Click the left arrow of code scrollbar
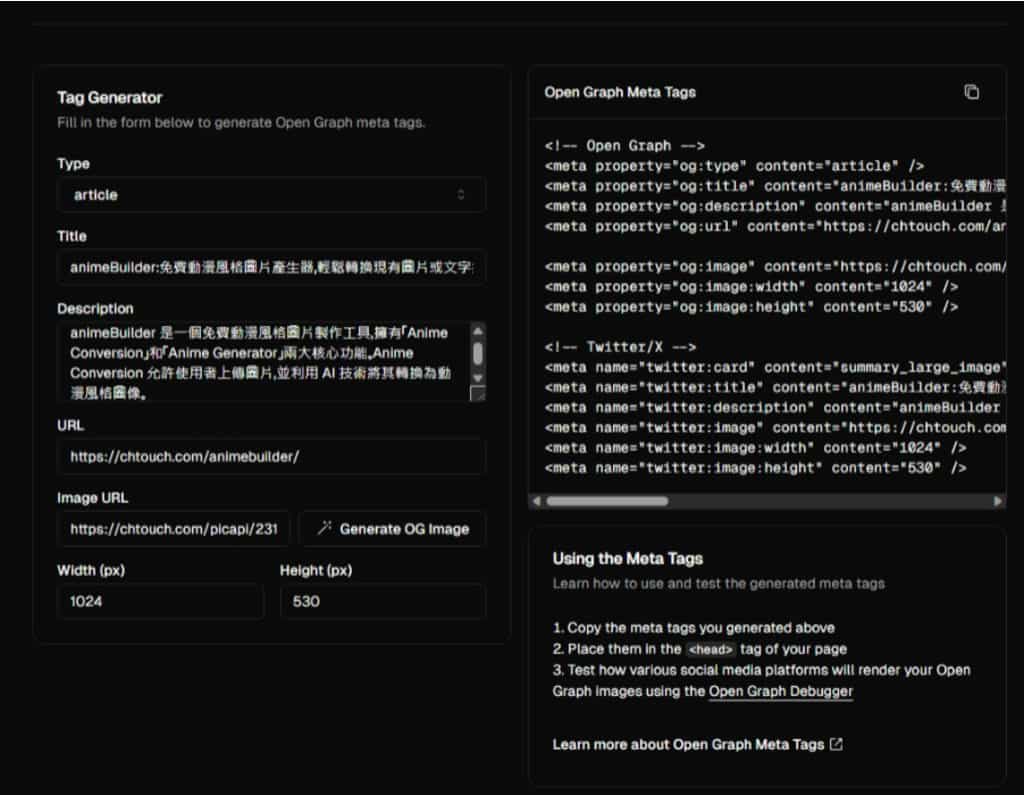This screenshot has width=1024, height=795. pos(537,501)
